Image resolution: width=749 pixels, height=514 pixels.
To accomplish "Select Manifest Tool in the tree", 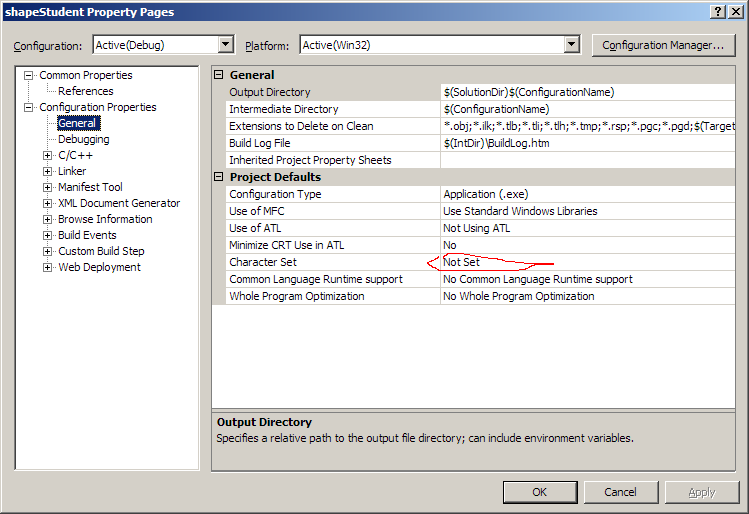I will 90,187.
